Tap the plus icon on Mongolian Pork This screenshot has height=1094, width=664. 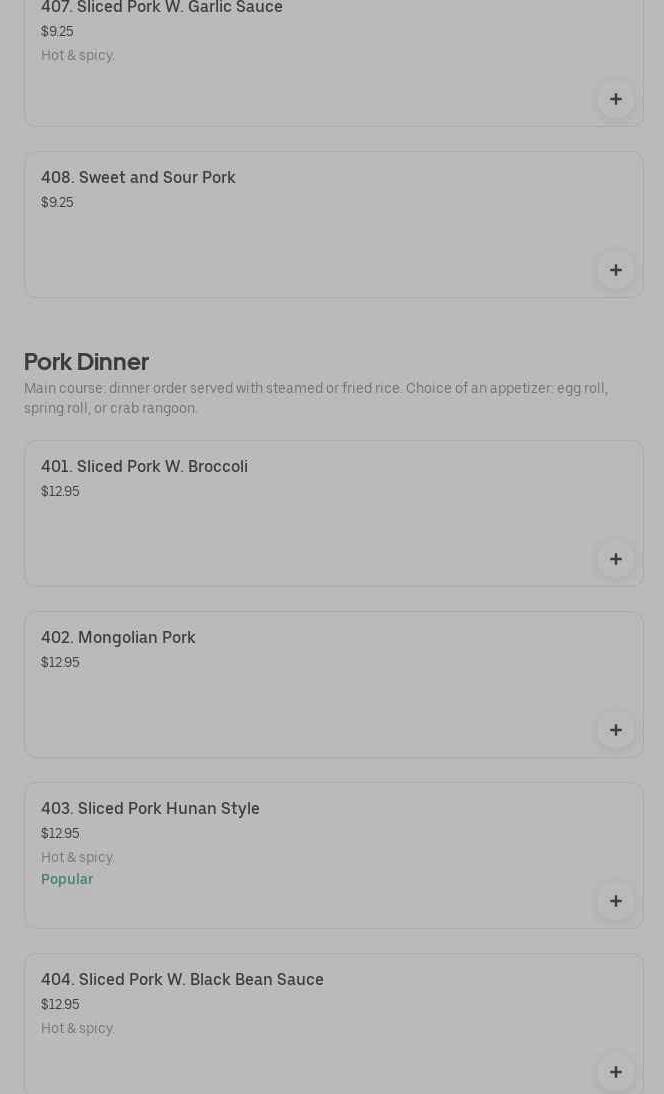pos(615,730)
